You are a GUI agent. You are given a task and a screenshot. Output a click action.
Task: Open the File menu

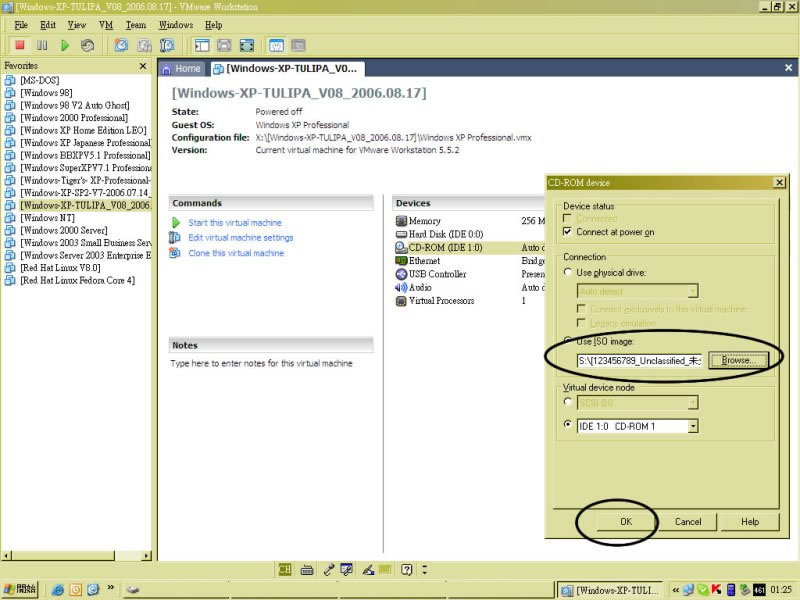[21, 25]
